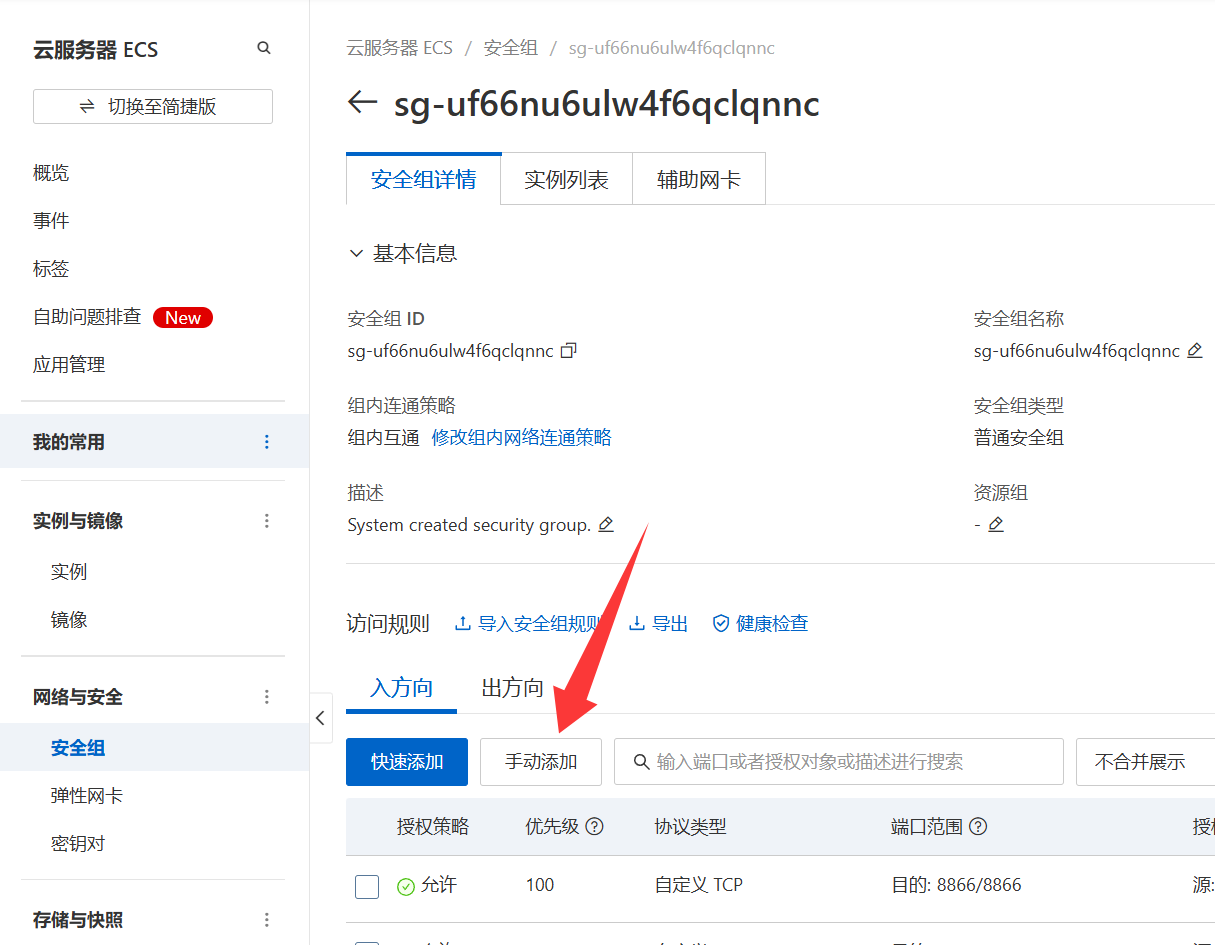This screenshot has height=945, width=1215.
Task: Edit the security group name pencil icon
Action: click(1194, 351)
